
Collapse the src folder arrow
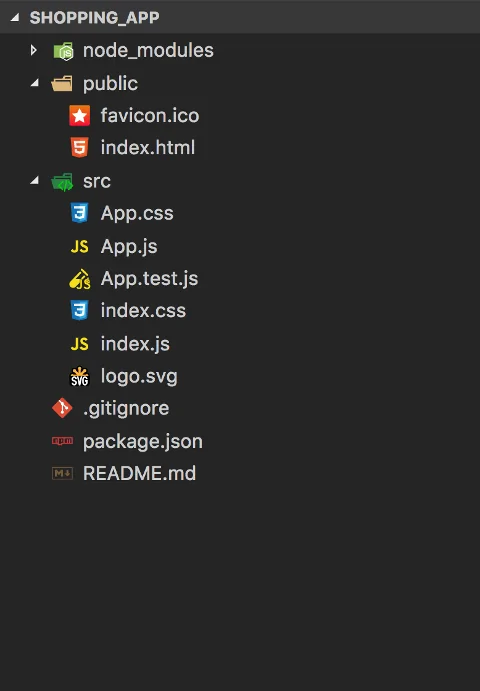34,180
